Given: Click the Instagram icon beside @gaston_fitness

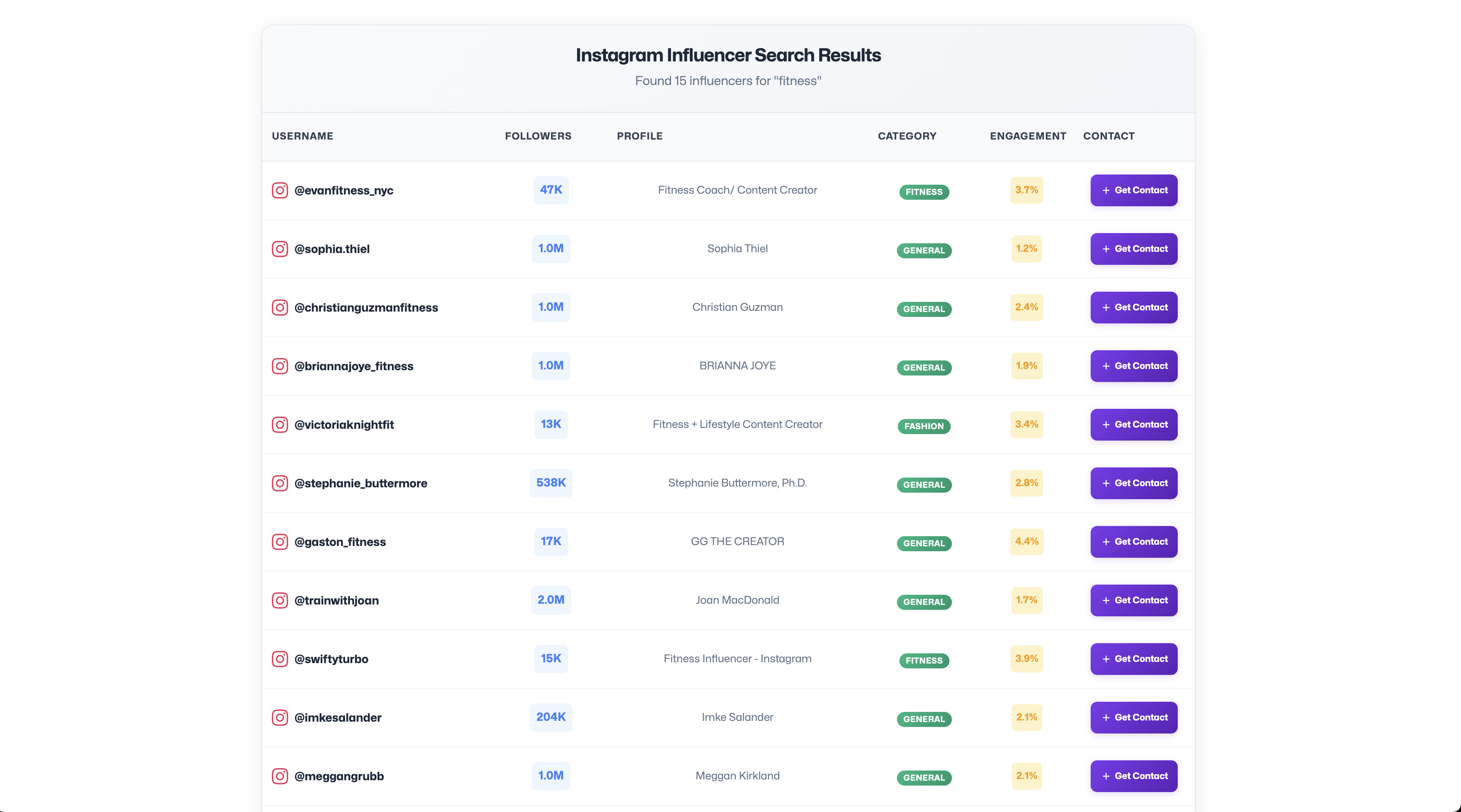Looking at the screenshot, I should pos(280,541).
